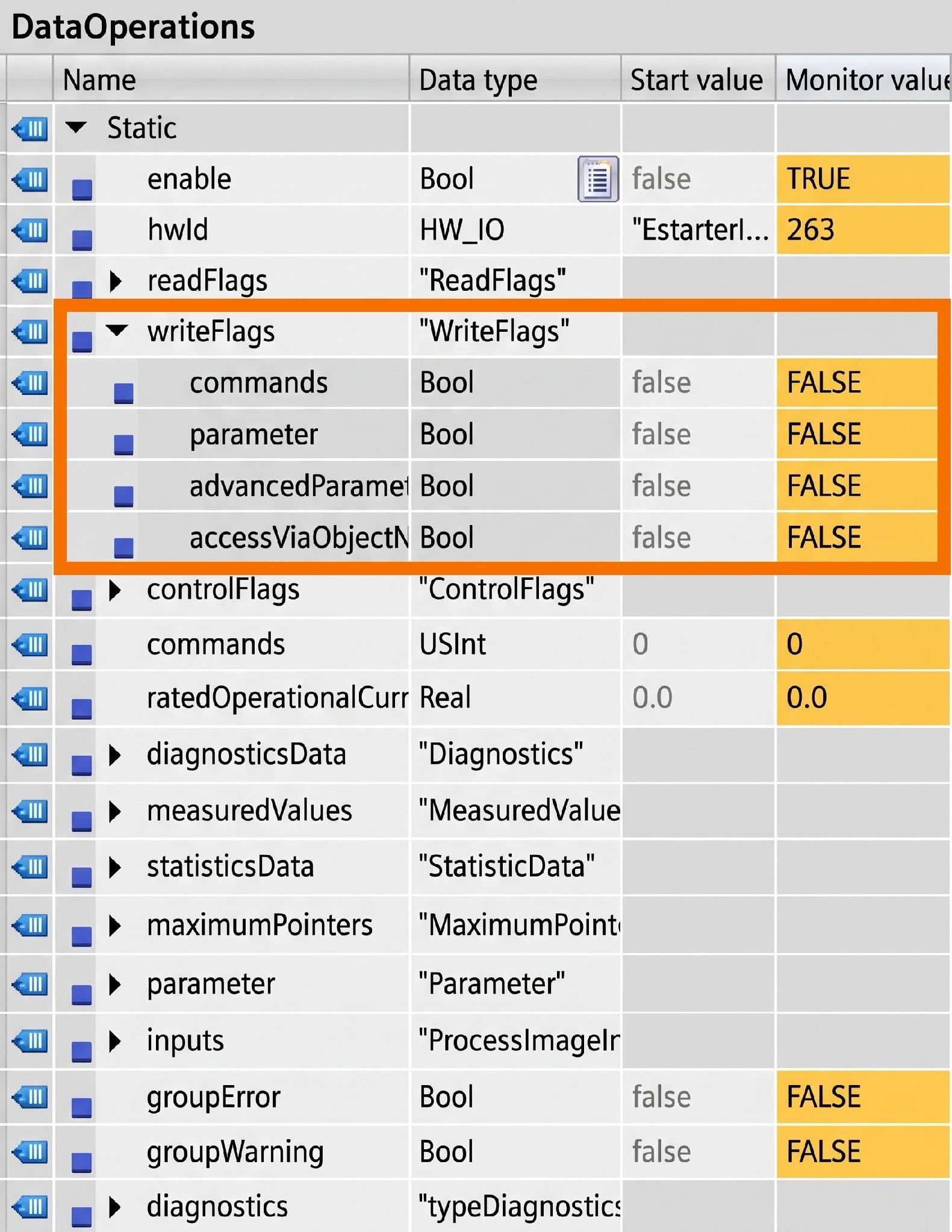Click the Monitor value column header
The height and width of the screenshot is (1232, 952).
pos(863,79)
